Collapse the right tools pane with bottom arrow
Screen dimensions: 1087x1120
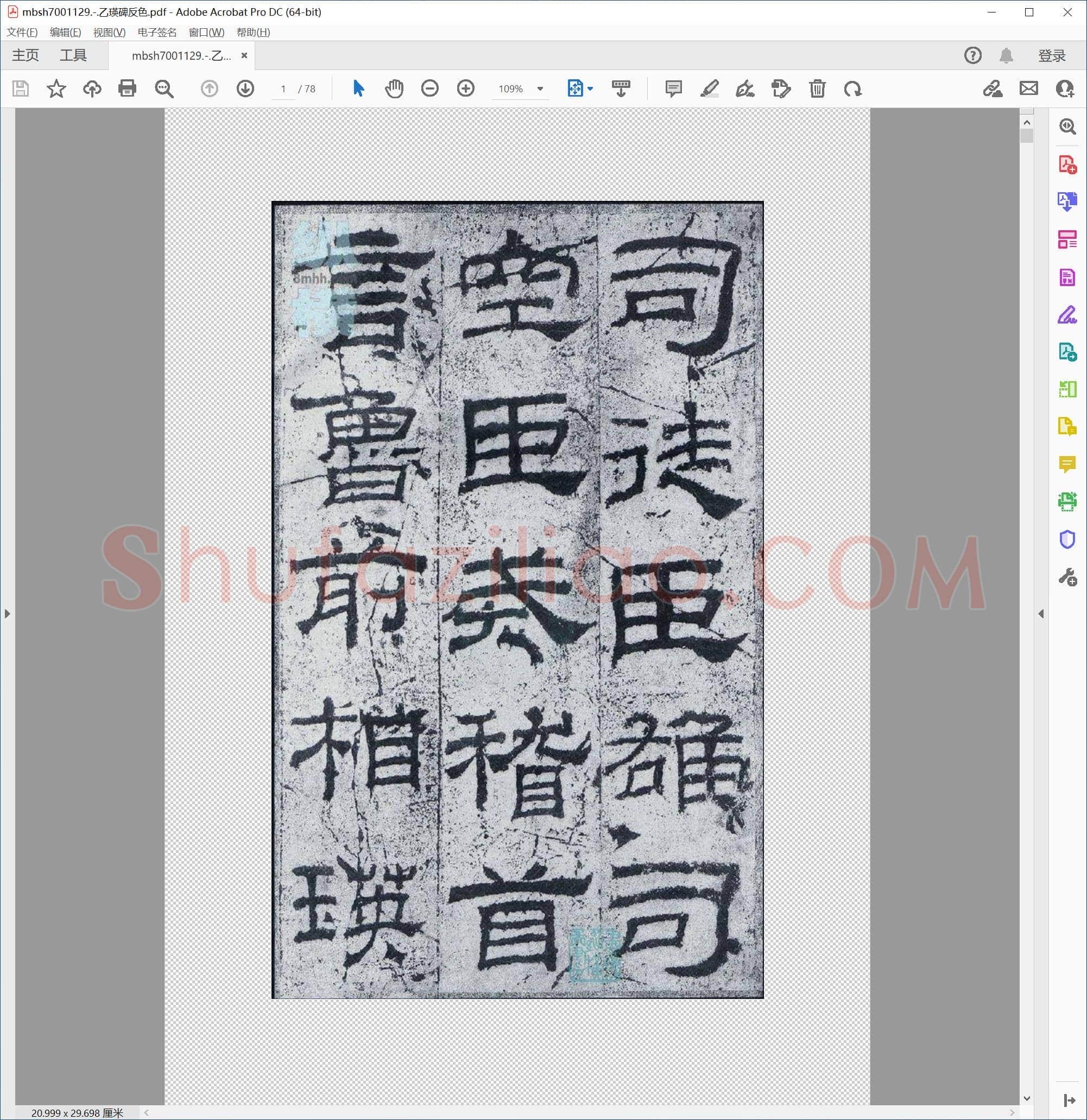[1068, 1100]
